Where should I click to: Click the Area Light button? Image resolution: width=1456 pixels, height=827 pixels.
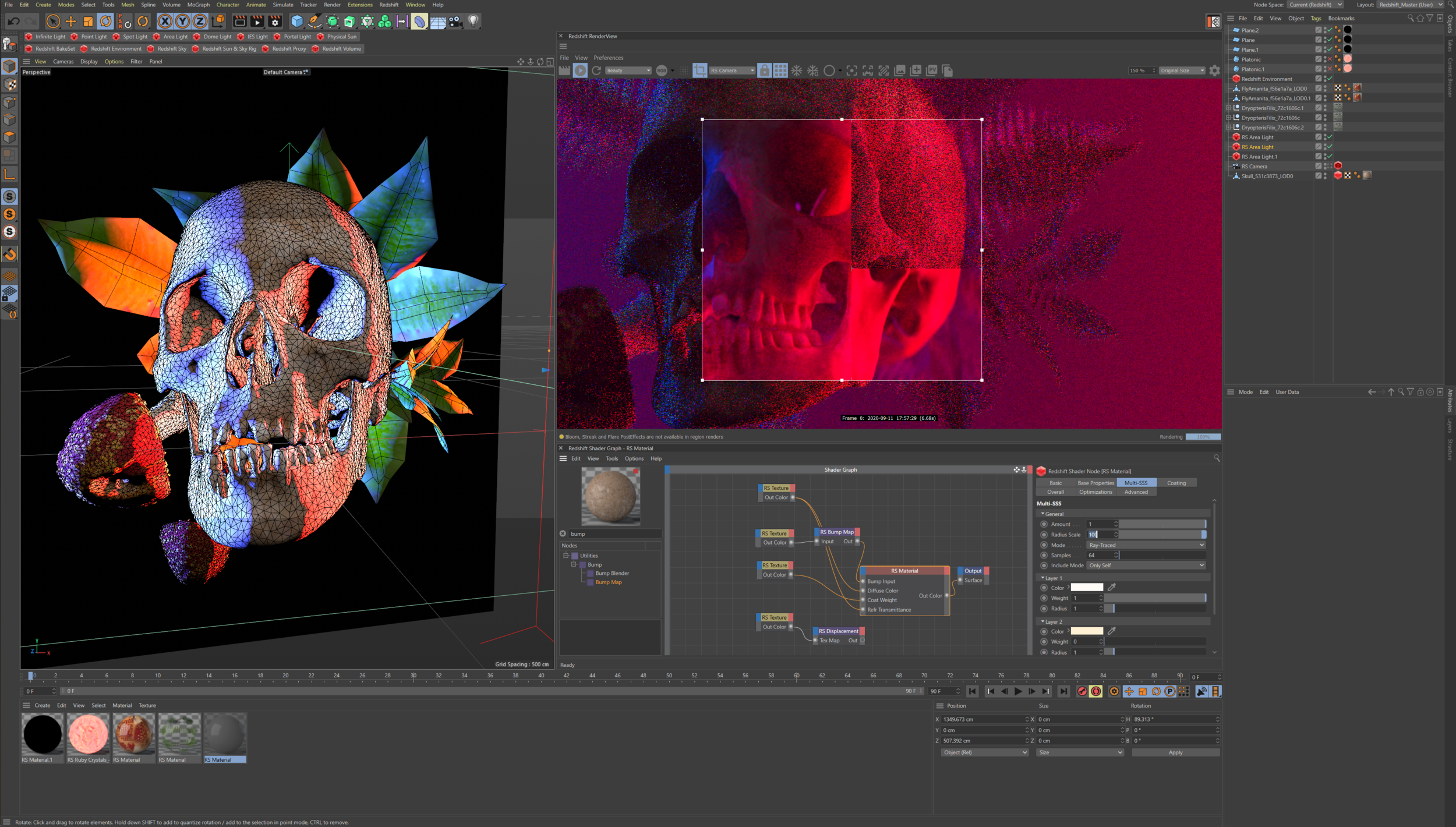click(x=175, y=37)
